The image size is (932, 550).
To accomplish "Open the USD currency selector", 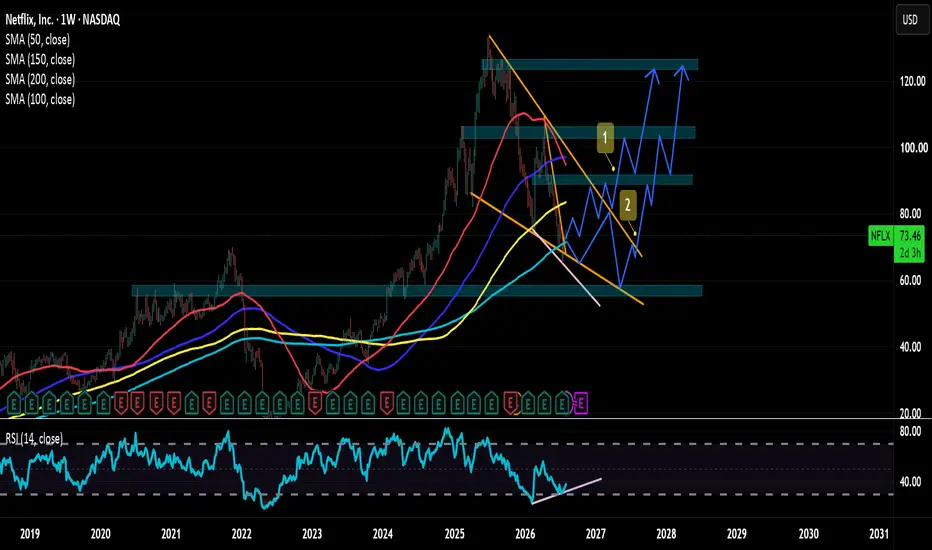I will click(x=910, y=20).
